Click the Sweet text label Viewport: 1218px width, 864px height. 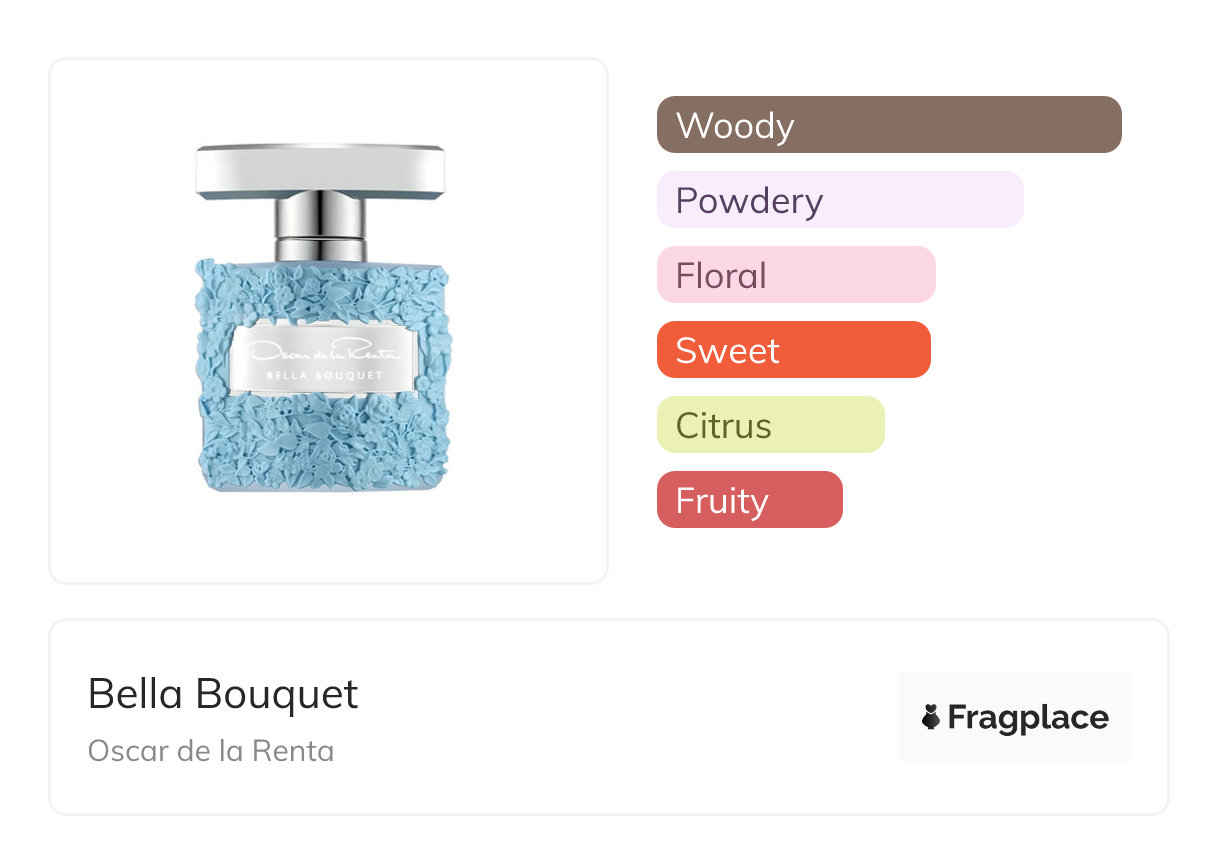[x=727, y=350]
